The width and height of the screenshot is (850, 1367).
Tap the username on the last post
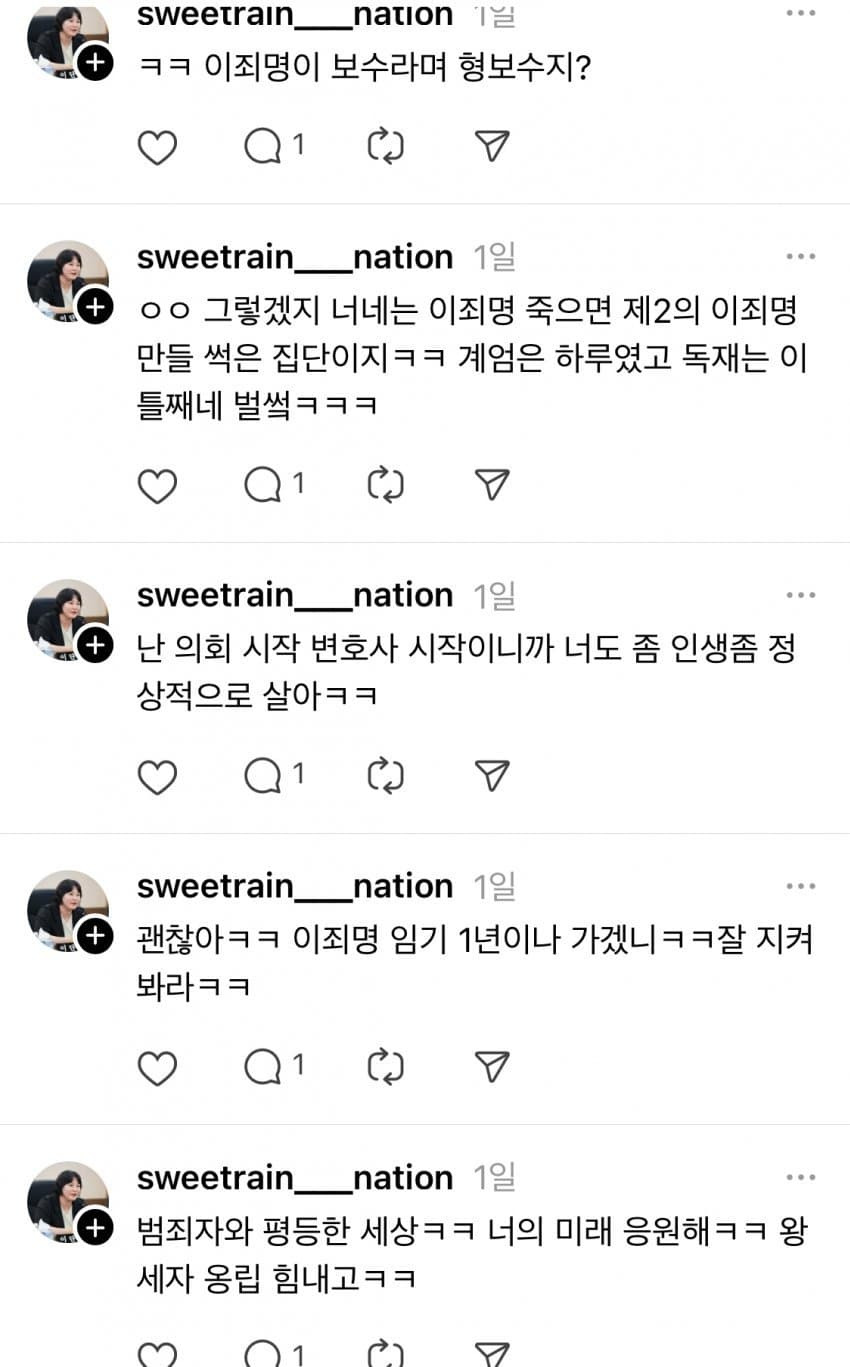coord(293,1177)
